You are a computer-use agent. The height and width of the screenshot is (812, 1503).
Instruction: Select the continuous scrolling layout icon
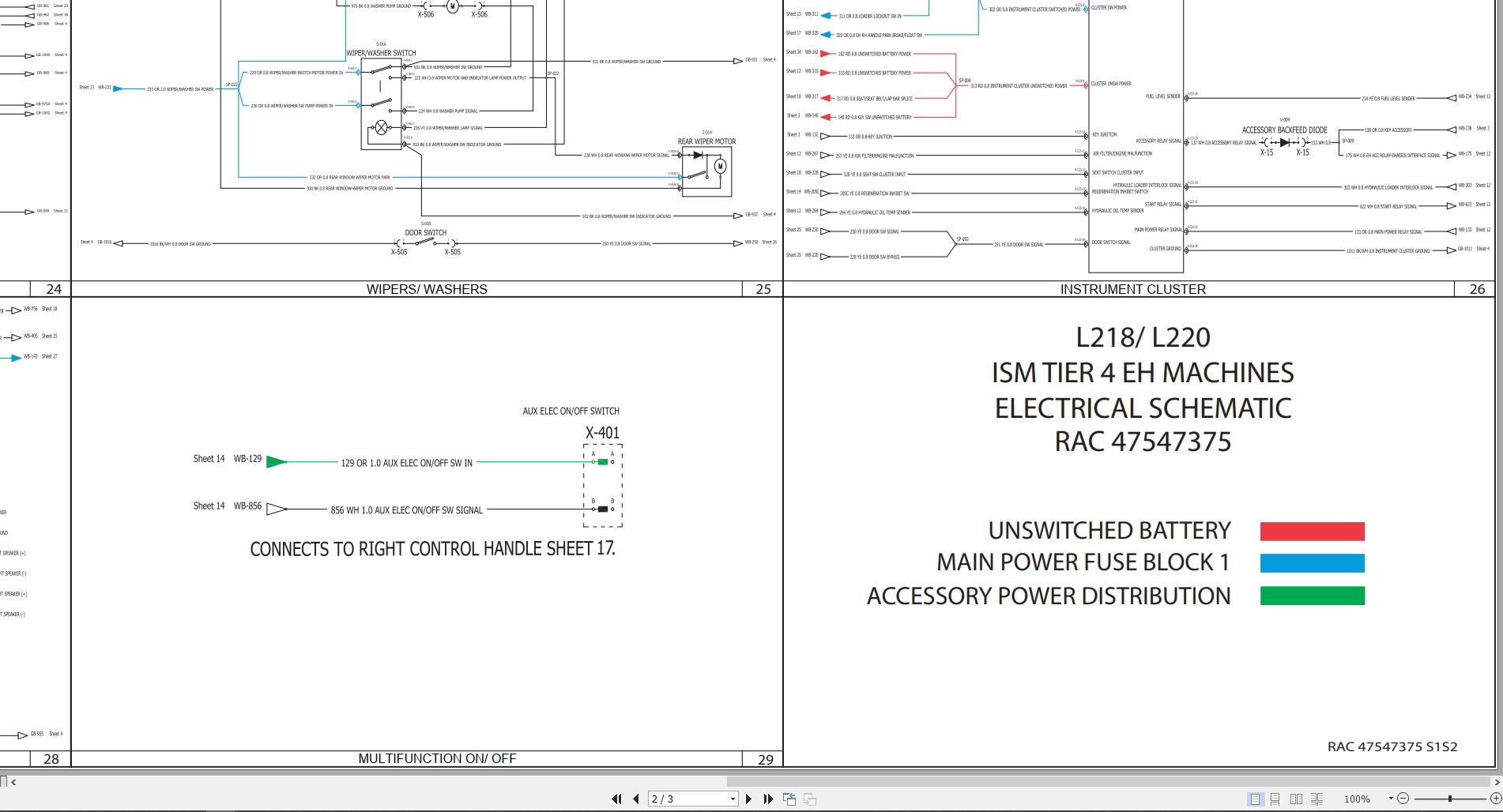point(1275,799)
